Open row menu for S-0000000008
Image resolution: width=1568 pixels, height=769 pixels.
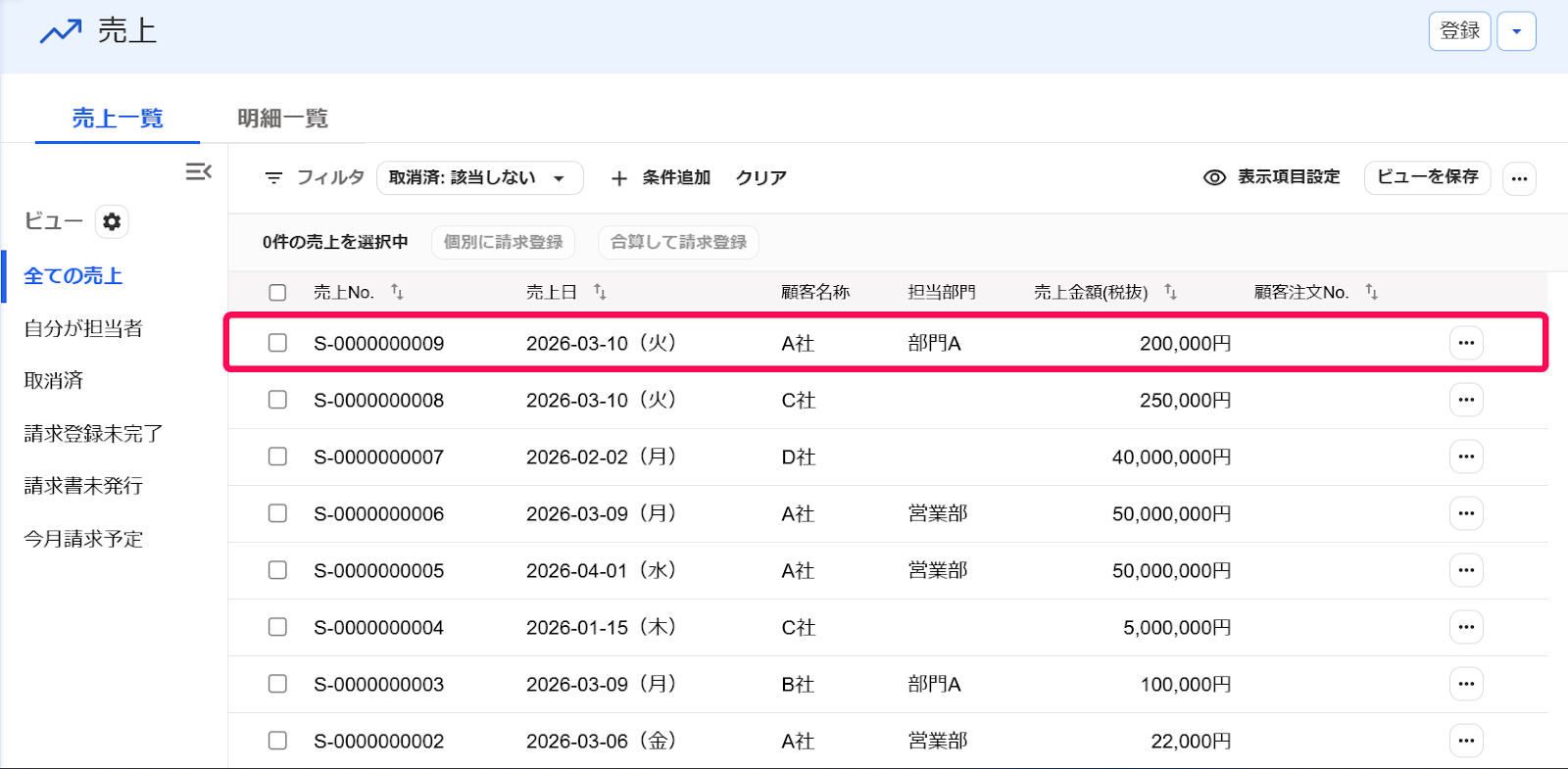[x=1466, y=400]
